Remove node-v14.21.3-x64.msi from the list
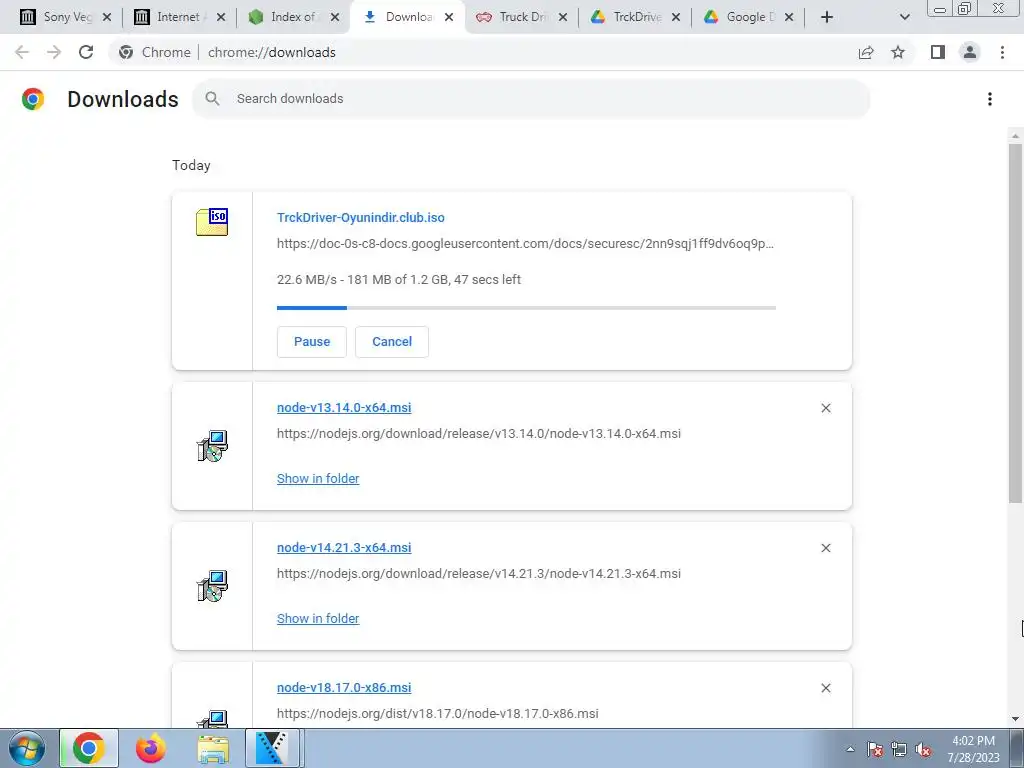Screen dimensions: 1024x768 tap(825, 548)
